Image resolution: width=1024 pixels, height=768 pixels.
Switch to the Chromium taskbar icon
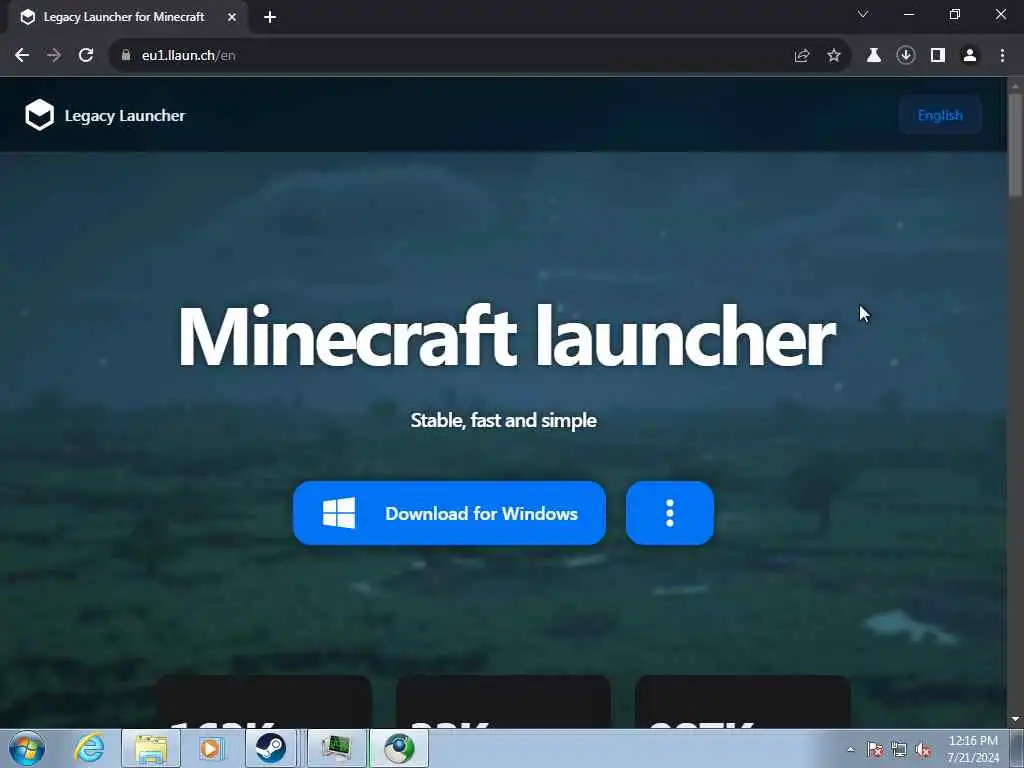(x=399, y=748)
